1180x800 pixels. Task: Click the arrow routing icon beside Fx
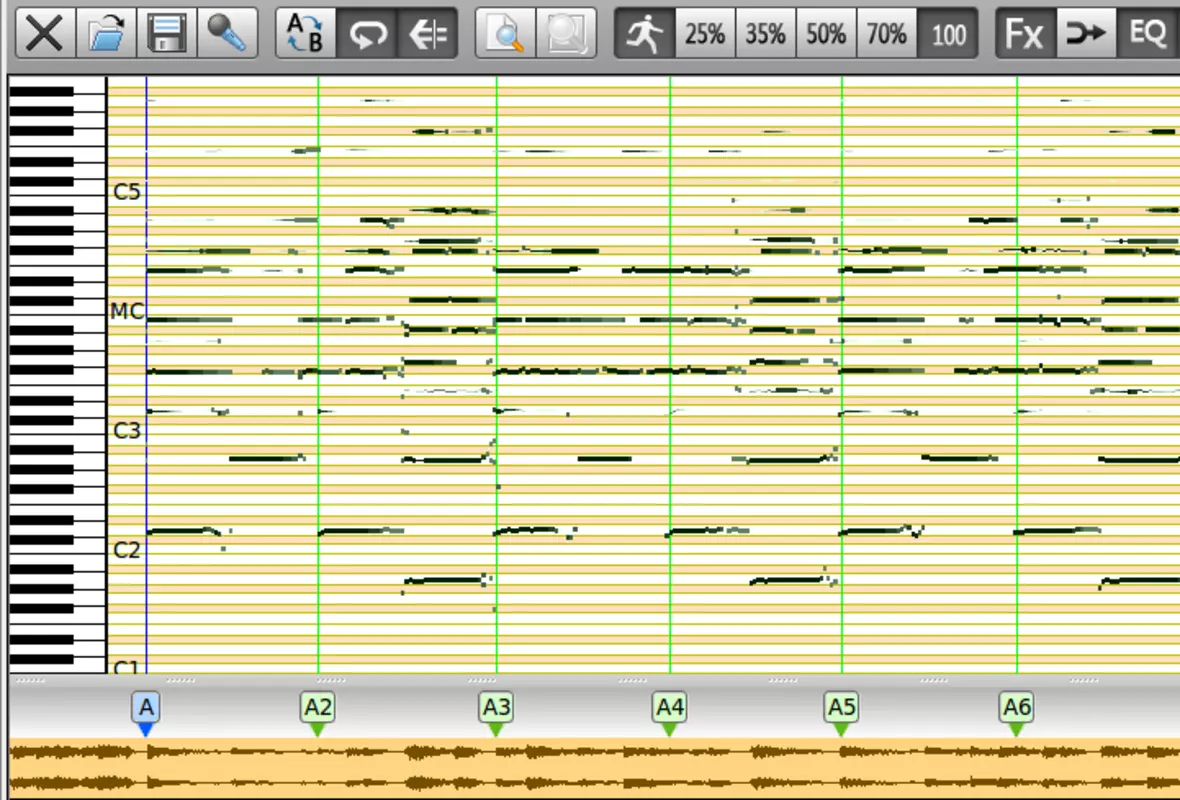point(1087,33)
